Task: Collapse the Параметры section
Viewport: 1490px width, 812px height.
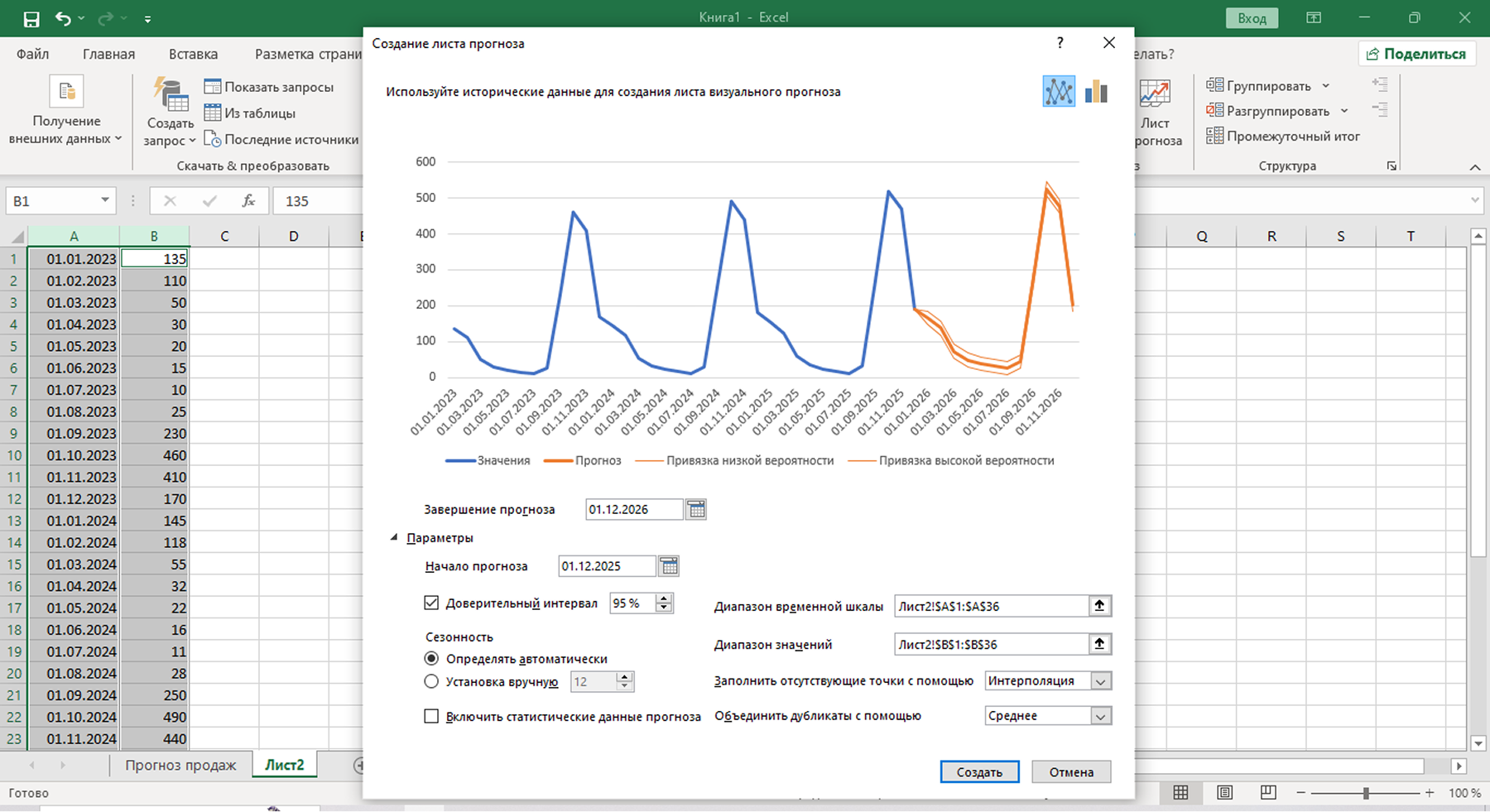Action: pos(395,538)
